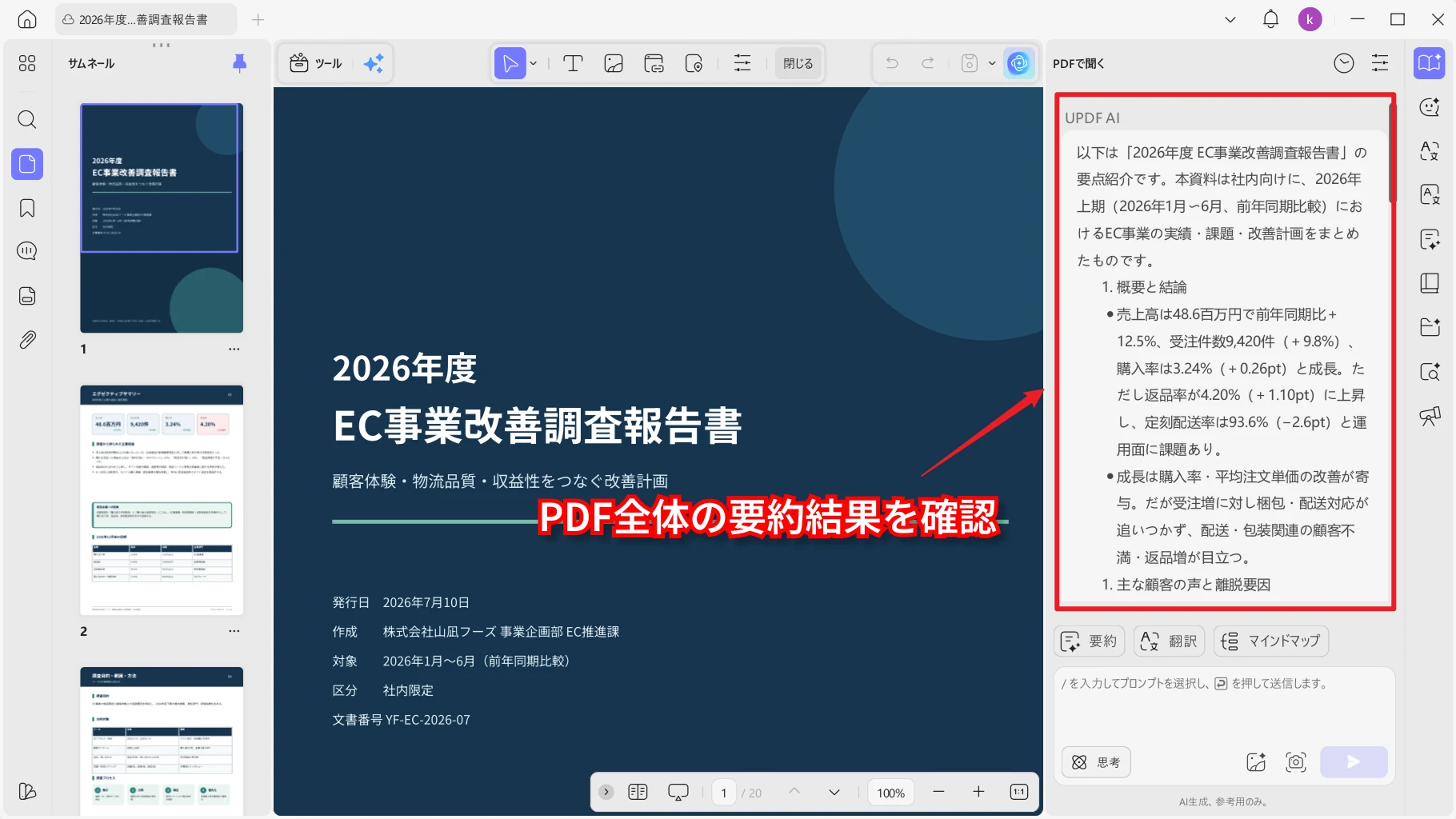Open user account avatar k
Image resolution: width=1456 pixels, height=819 pixels.
(x=1310, y=19)
